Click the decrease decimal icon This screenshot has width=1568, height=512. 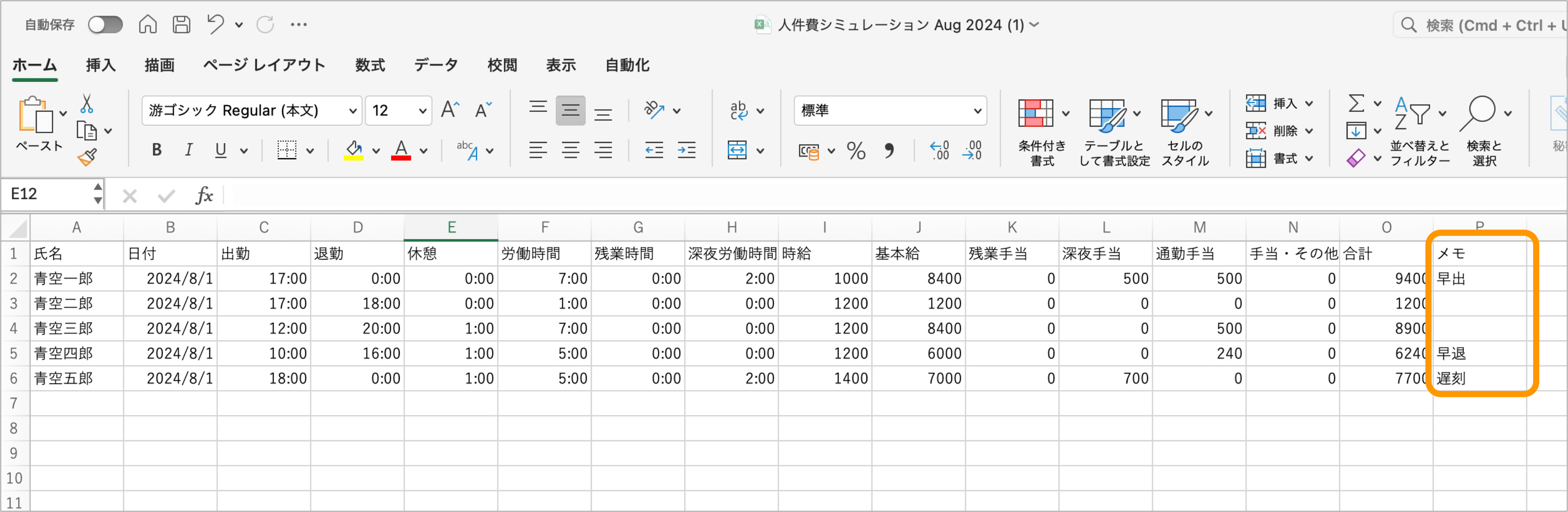(972, 150)
